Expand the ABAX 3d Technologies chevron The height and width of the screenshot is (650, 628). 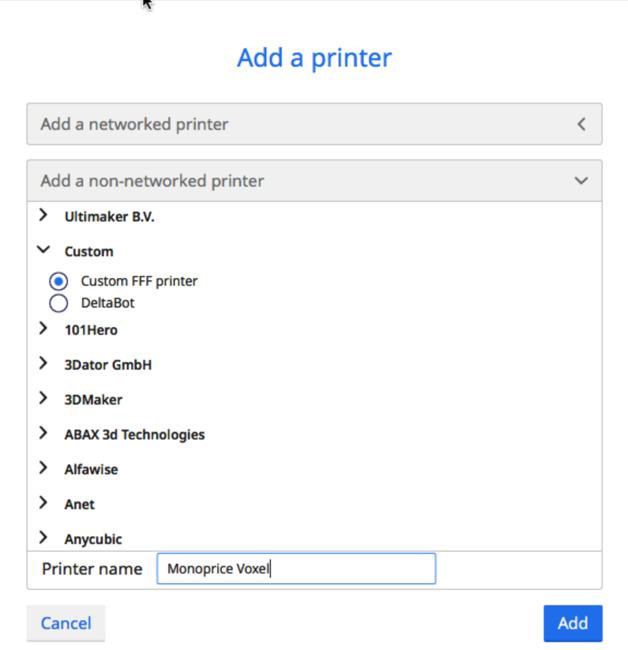(43, 434)
